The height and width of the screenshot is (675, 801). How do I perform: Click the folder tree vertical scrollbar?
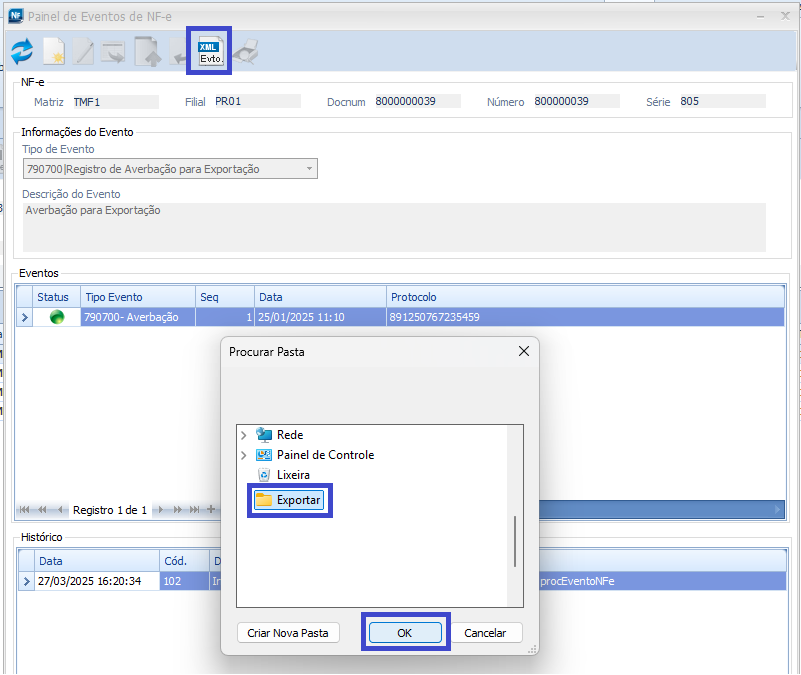coord(515,541)
